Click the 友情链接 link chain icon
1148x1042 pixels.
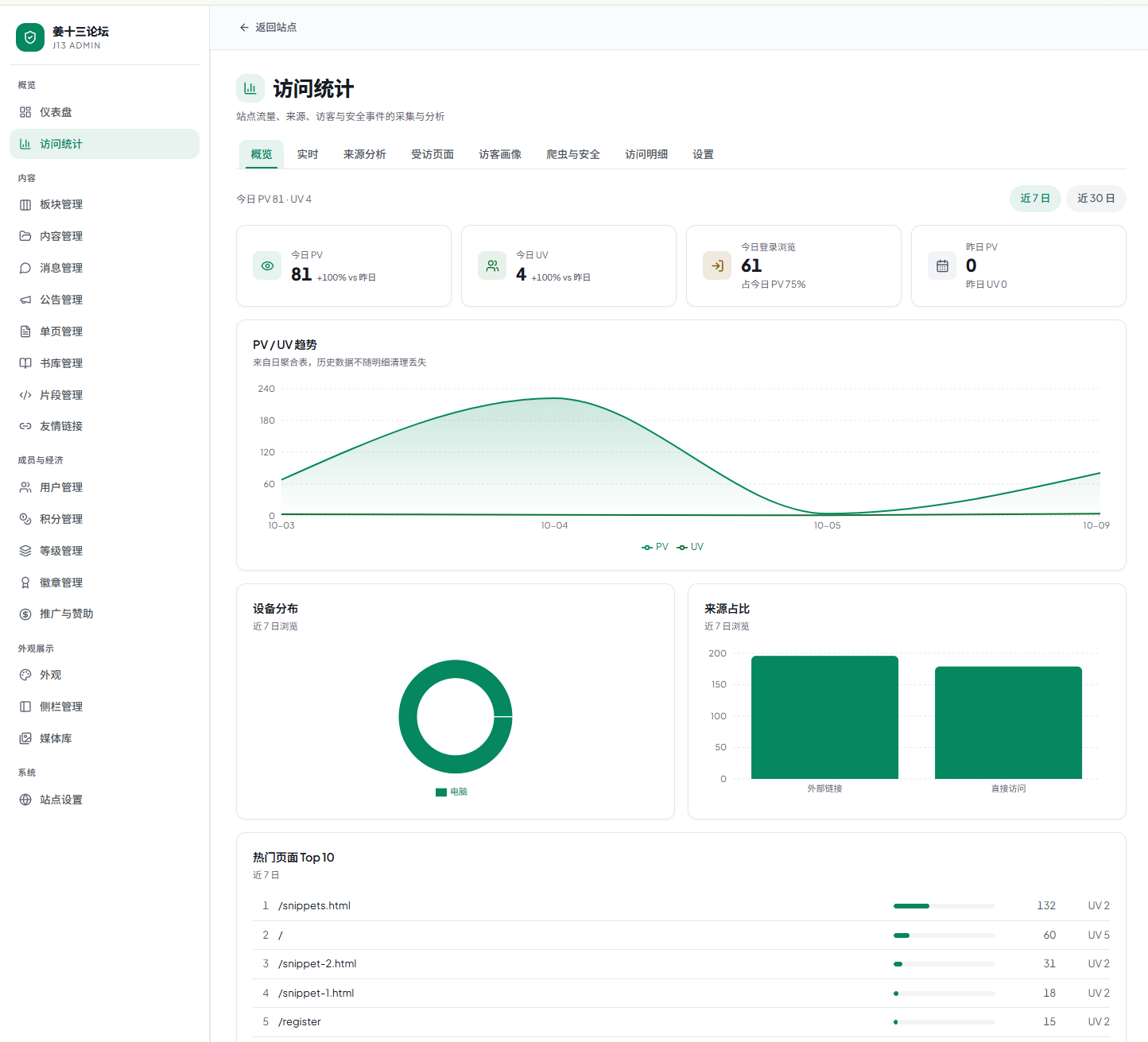(x=25, y=426)
